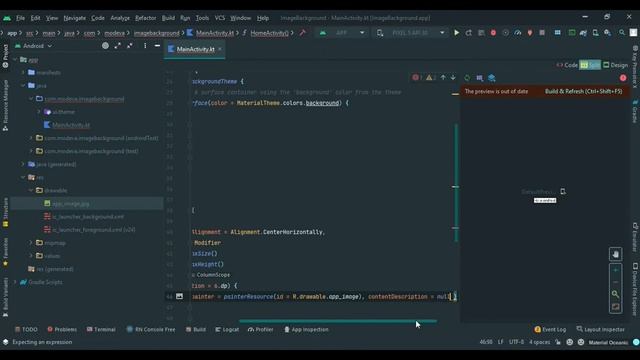Open the VCS menu
This screenshot has width=640, height=360.
coord(220,18)
